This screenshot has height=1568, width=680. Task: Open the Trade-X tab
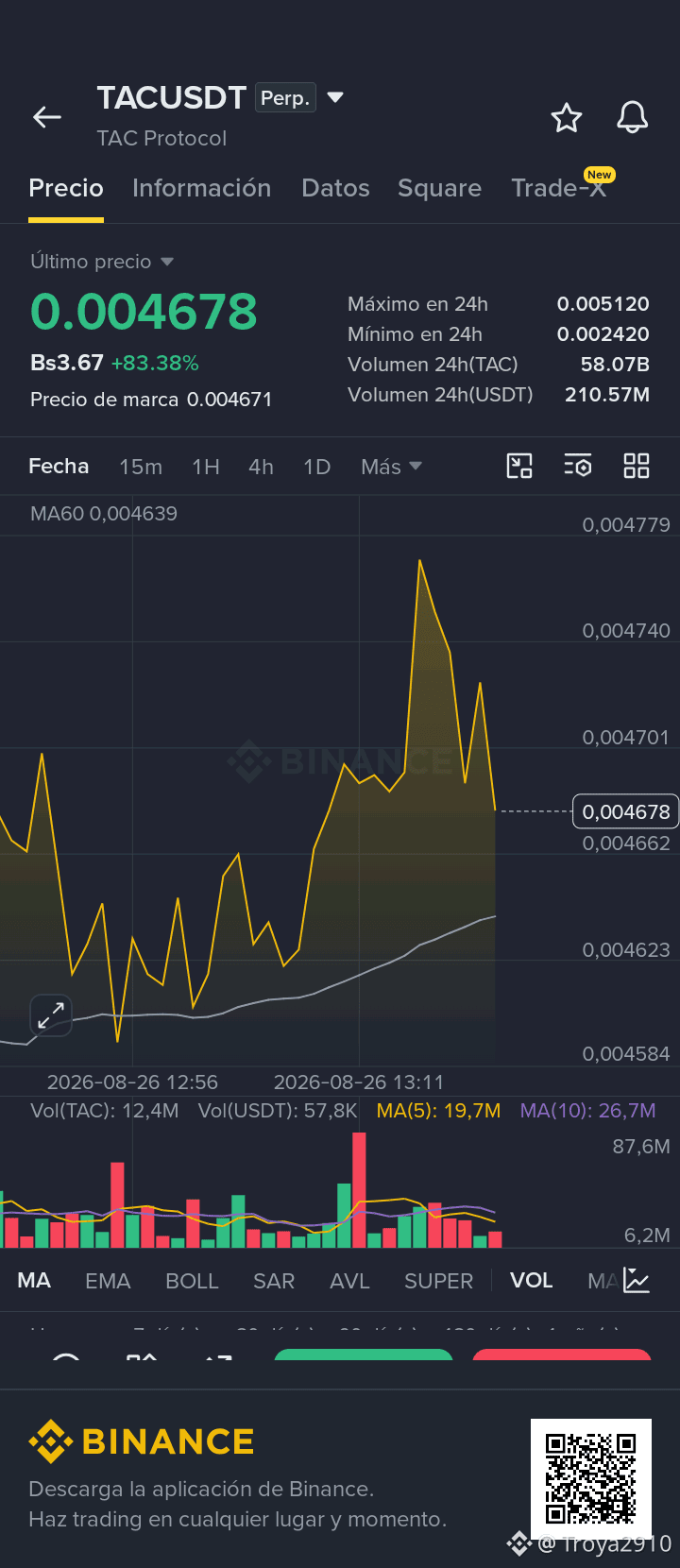558,188
